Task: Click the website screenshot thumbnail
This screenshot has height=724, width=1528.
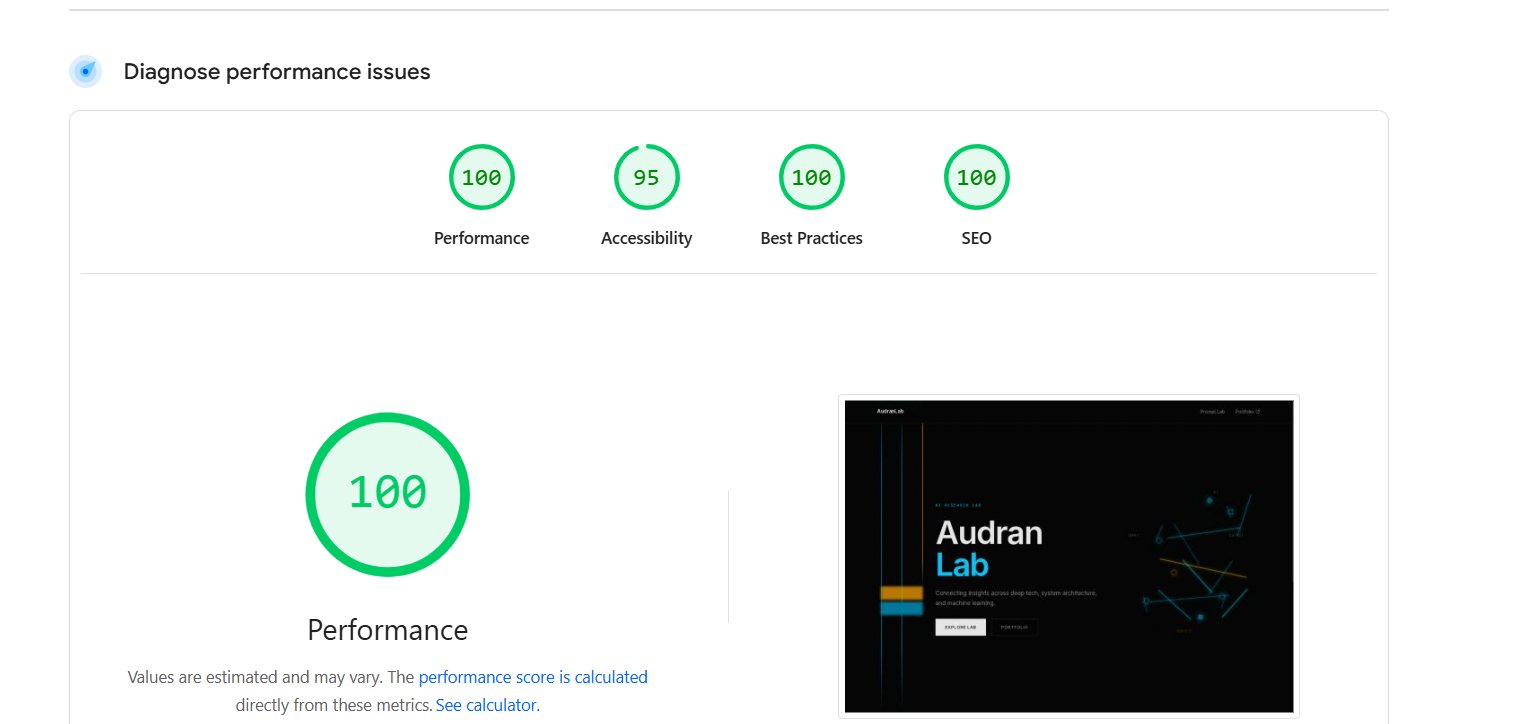Action: coord(1068,556)
